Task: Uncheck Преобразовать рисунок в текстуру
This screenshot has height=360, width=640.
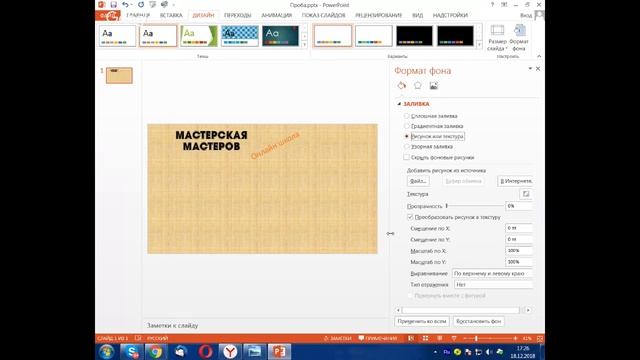Action: tap(410, 217)
